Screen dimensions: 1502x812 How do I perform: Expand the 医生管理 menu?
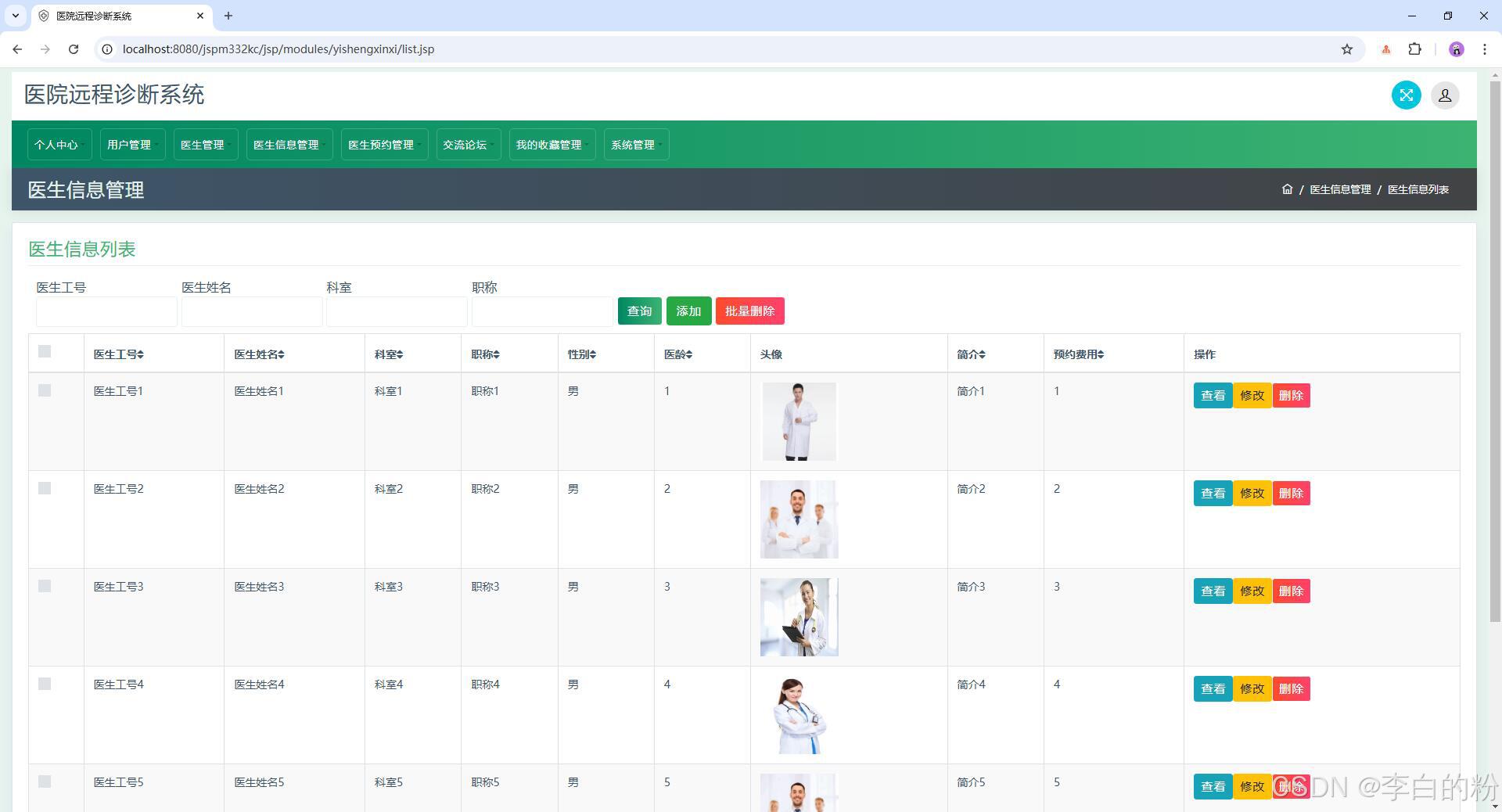tap(206, 145)
